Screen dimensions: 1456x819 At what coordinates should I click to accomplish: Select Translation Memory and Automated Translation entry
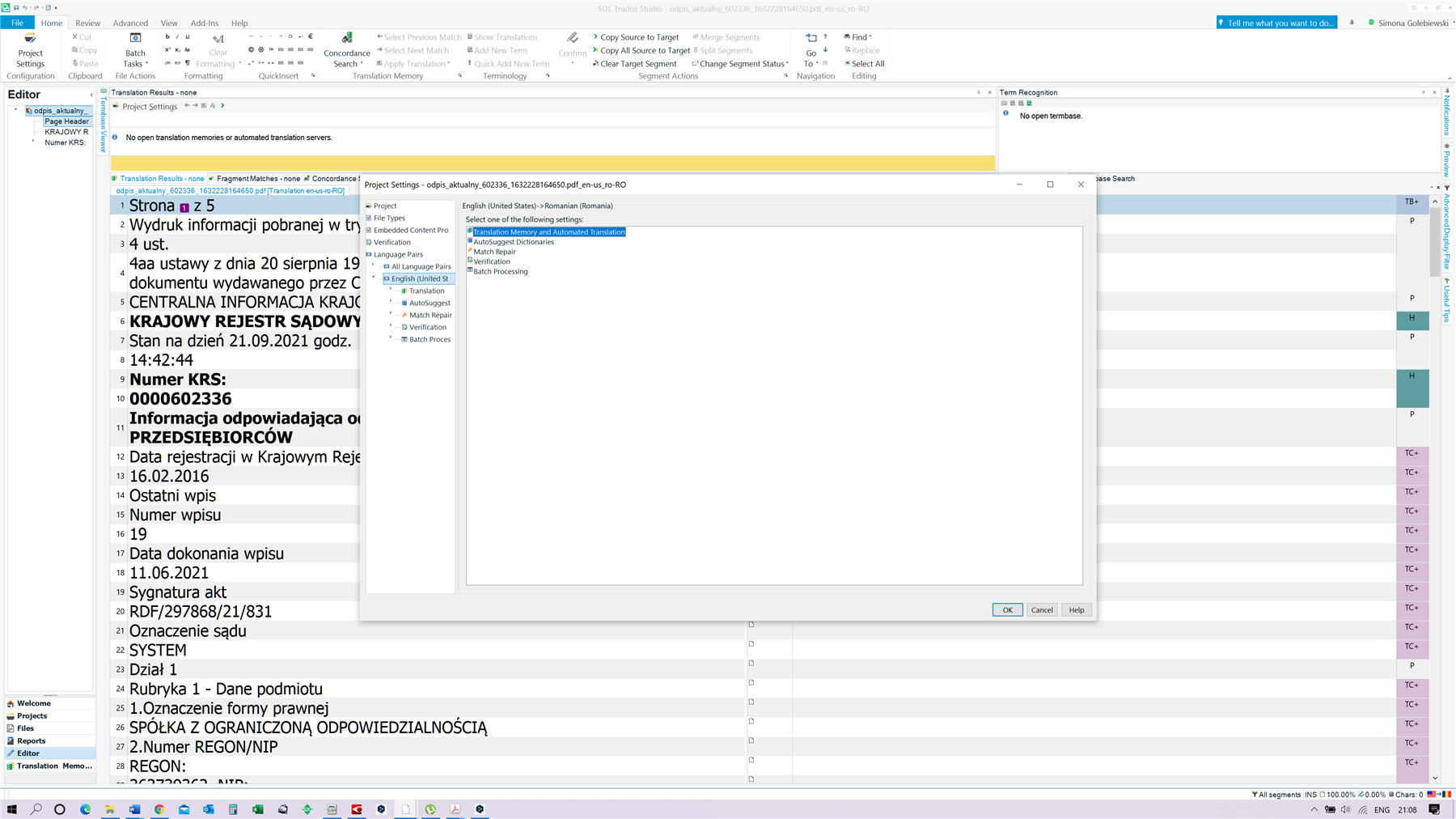pos(548,232)
